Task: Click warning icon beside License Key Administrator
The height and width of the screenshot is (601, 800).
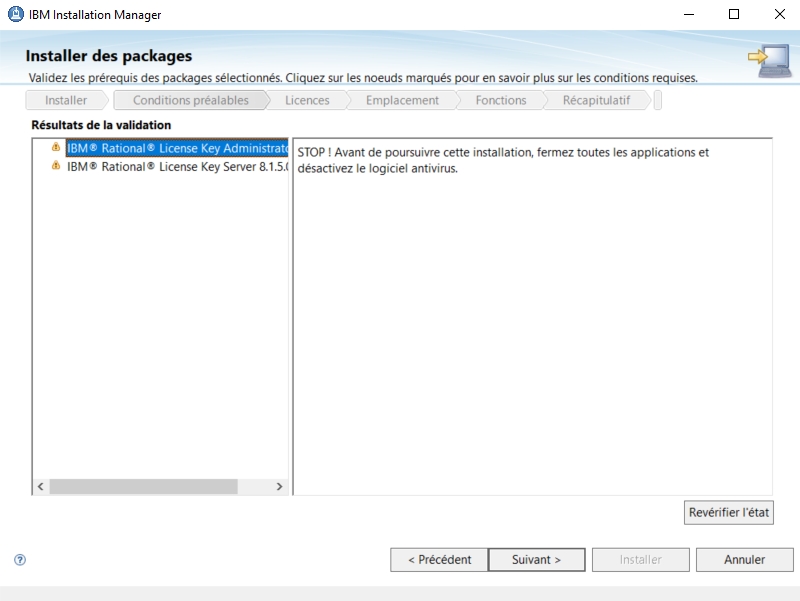Action: [56, 147]
